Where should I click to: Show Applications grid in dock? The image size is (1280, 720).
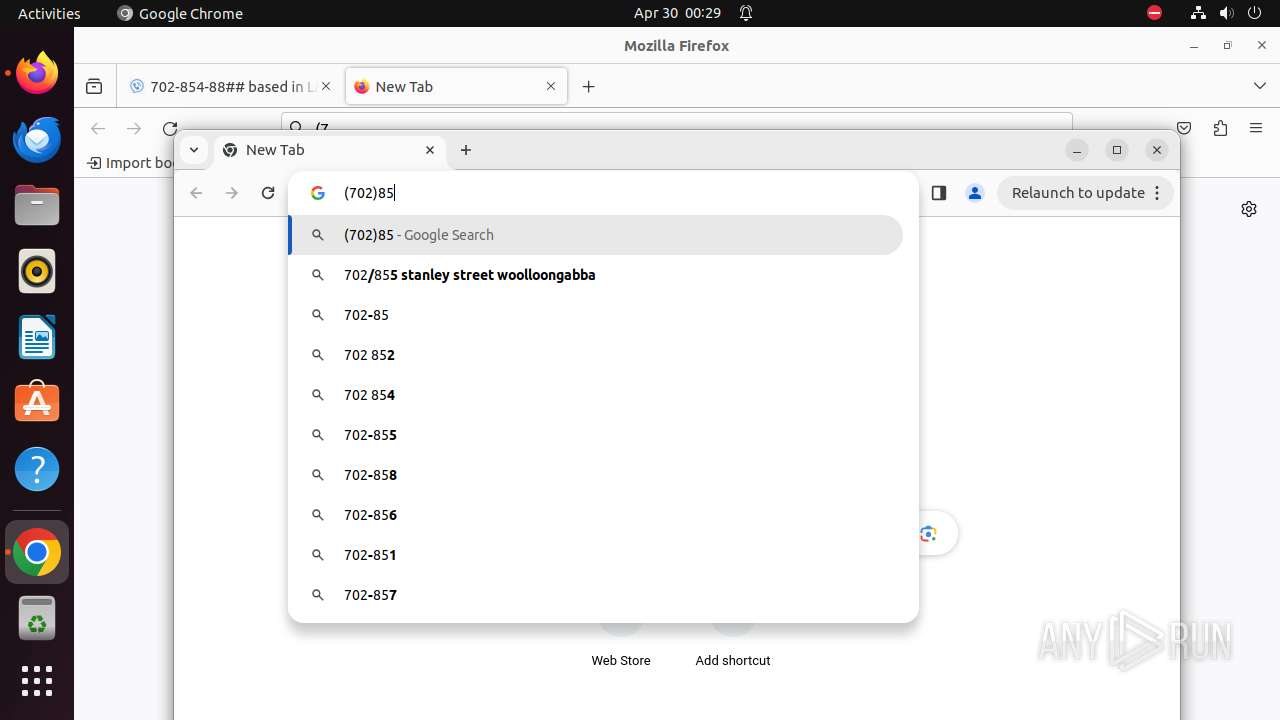point(37,681)
